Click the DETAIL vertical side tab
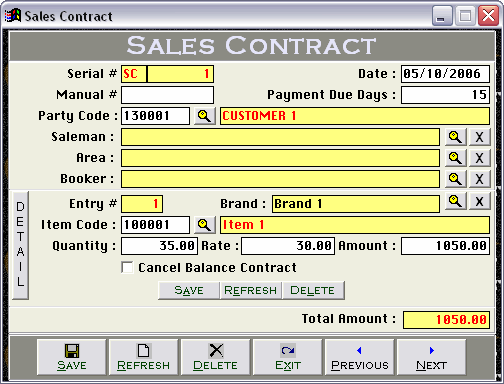This screenshot has width=504, height=384. pos(20,245)
